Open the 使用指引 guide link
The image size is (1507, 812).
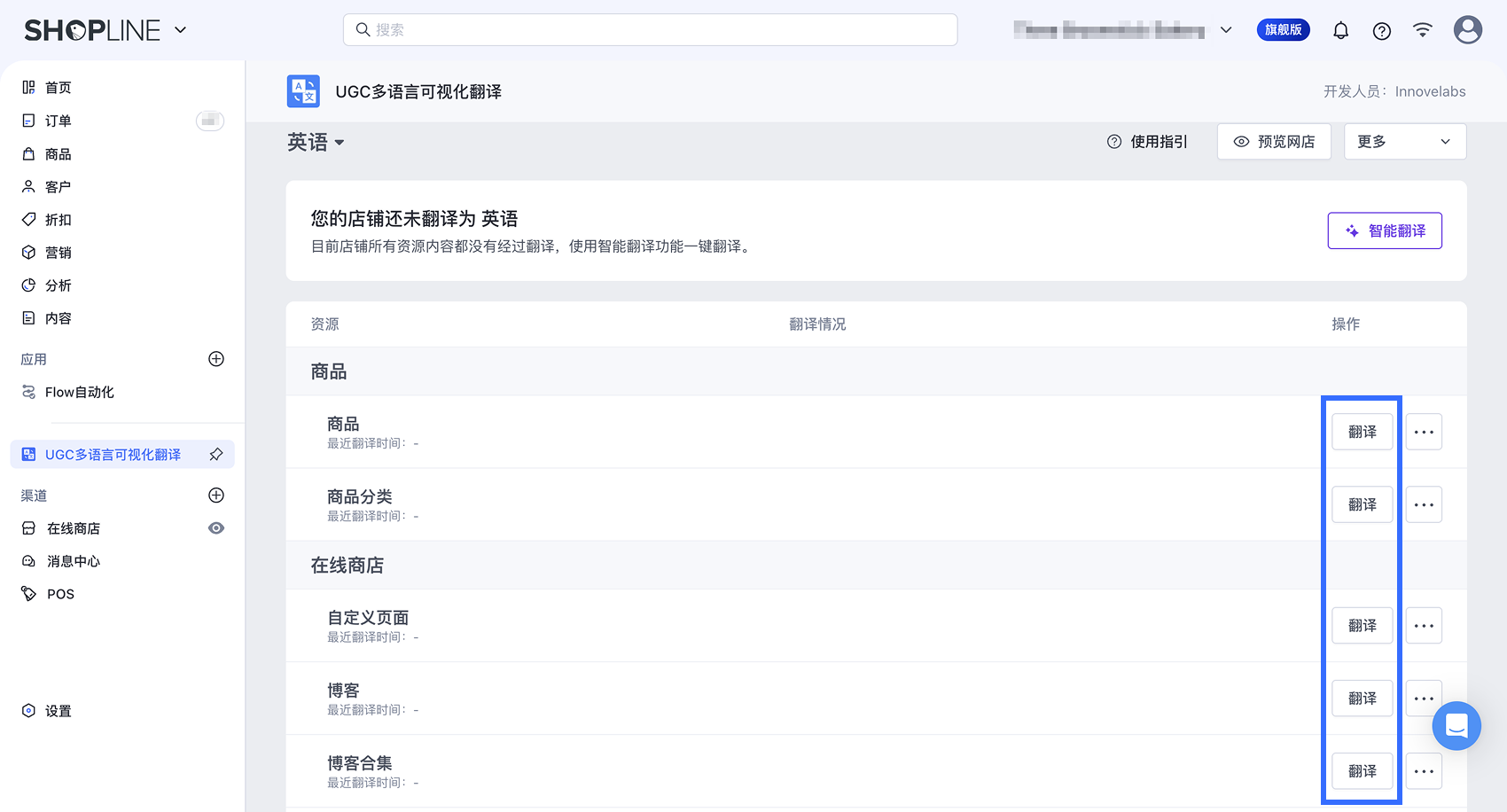1147,142
